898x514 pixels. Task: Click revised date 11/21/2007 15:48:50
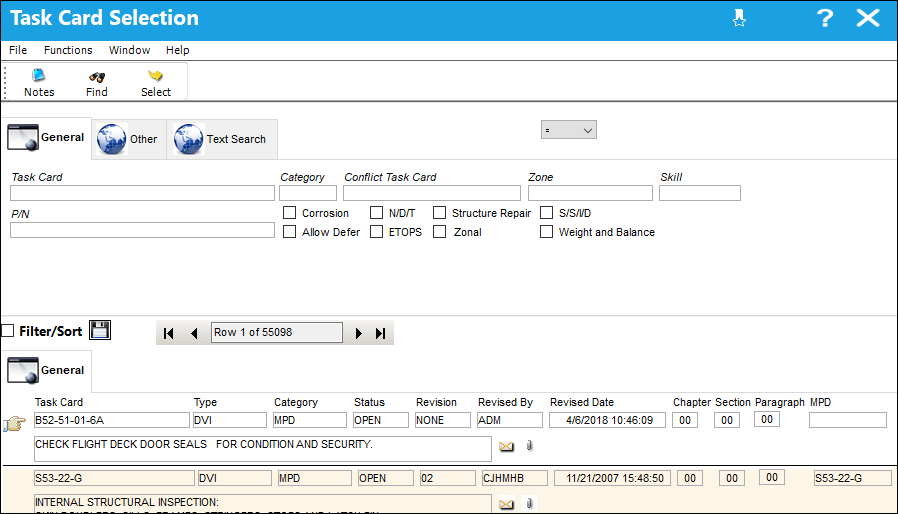(613, 478)
